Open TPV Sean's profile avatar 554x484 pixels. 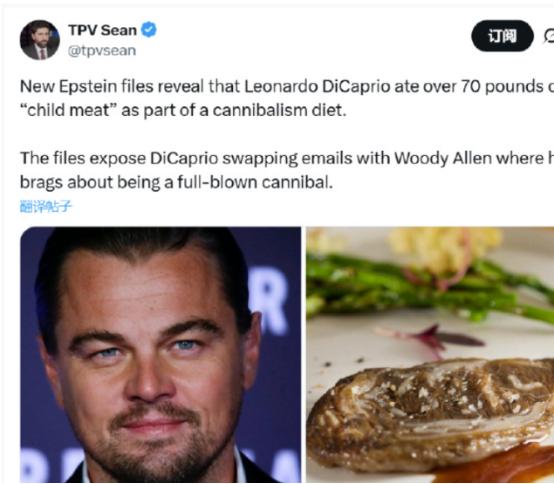[x=40, y=40]
